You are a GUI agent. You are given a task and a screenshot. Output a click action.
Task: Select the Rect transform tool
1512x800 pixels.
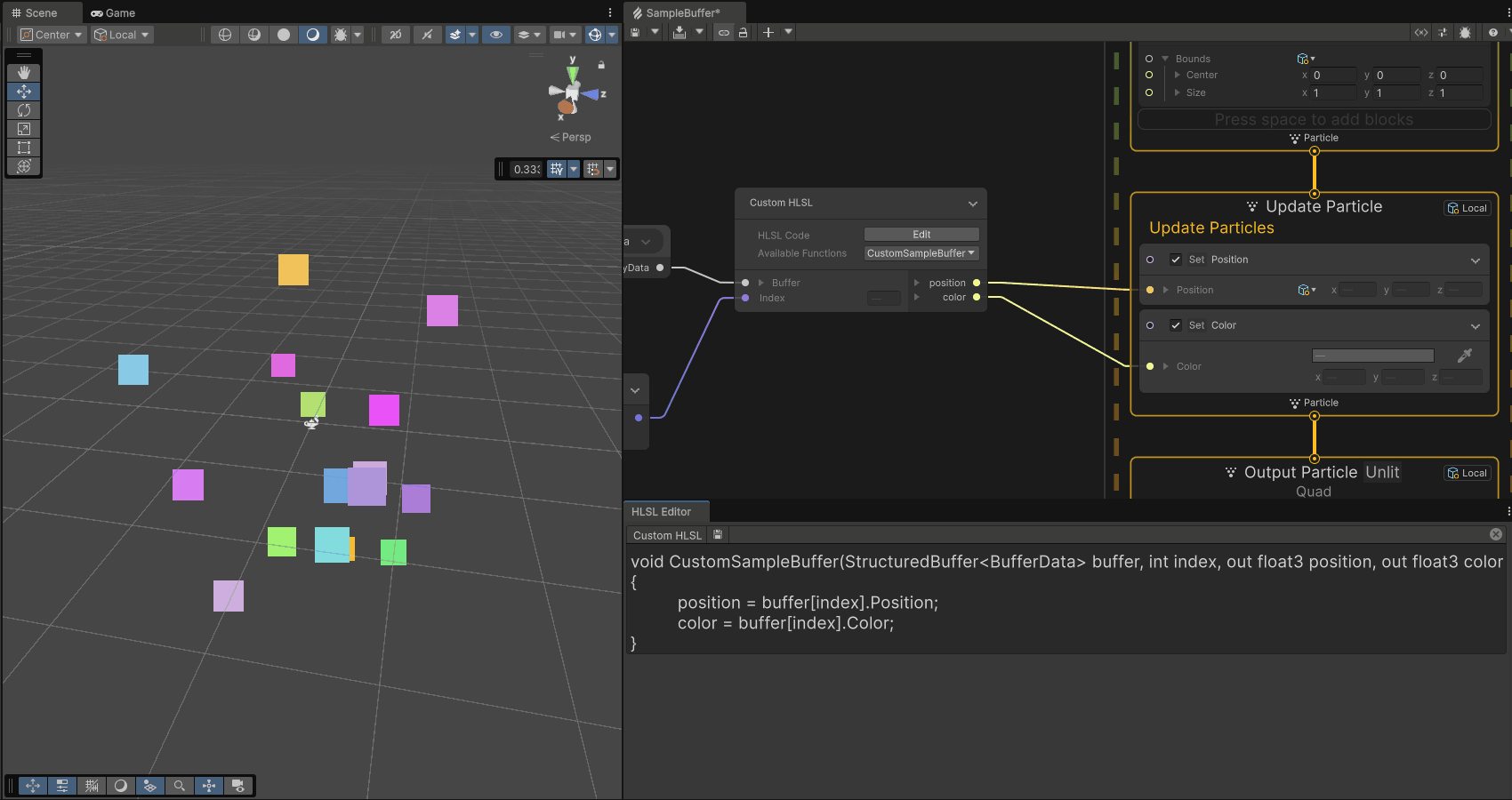point(24,147)
